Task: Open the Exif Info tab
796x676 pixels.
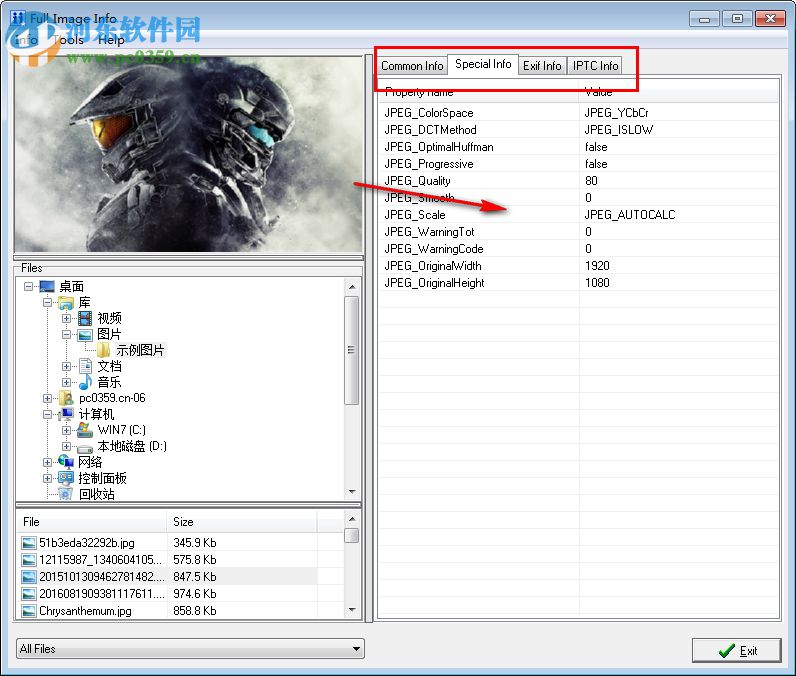Action: coord(542,66)
